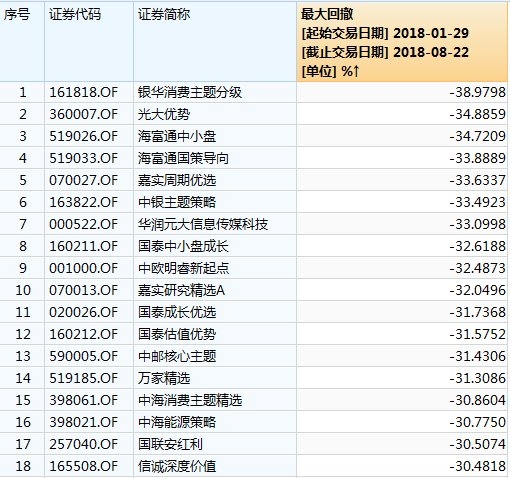Select the 中银主题策略 fund name
This screenshot has height=478, width=510.
click(177, 202)
